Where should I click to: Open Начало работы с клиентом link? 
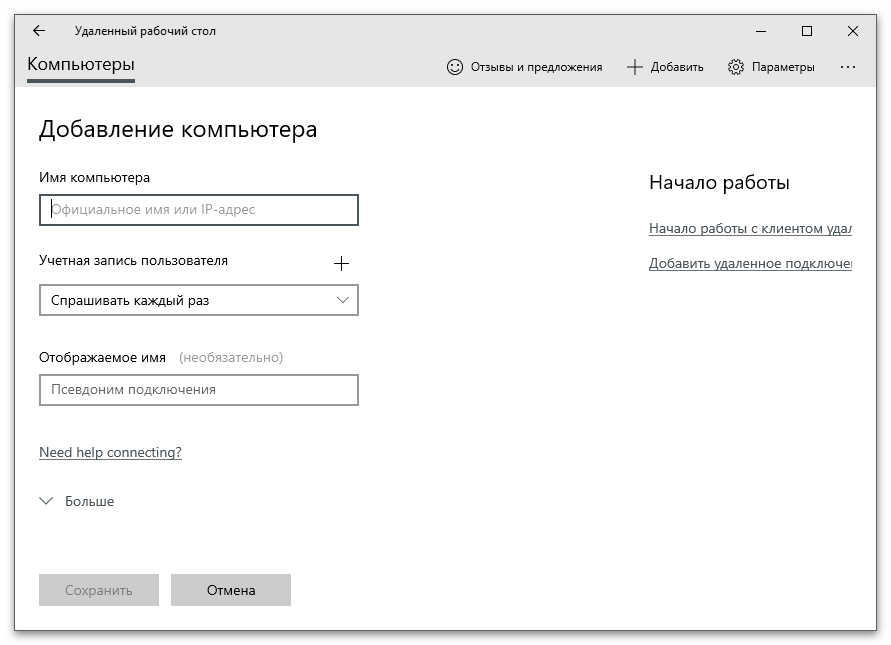pyautogui.click(x=750, y=228)
